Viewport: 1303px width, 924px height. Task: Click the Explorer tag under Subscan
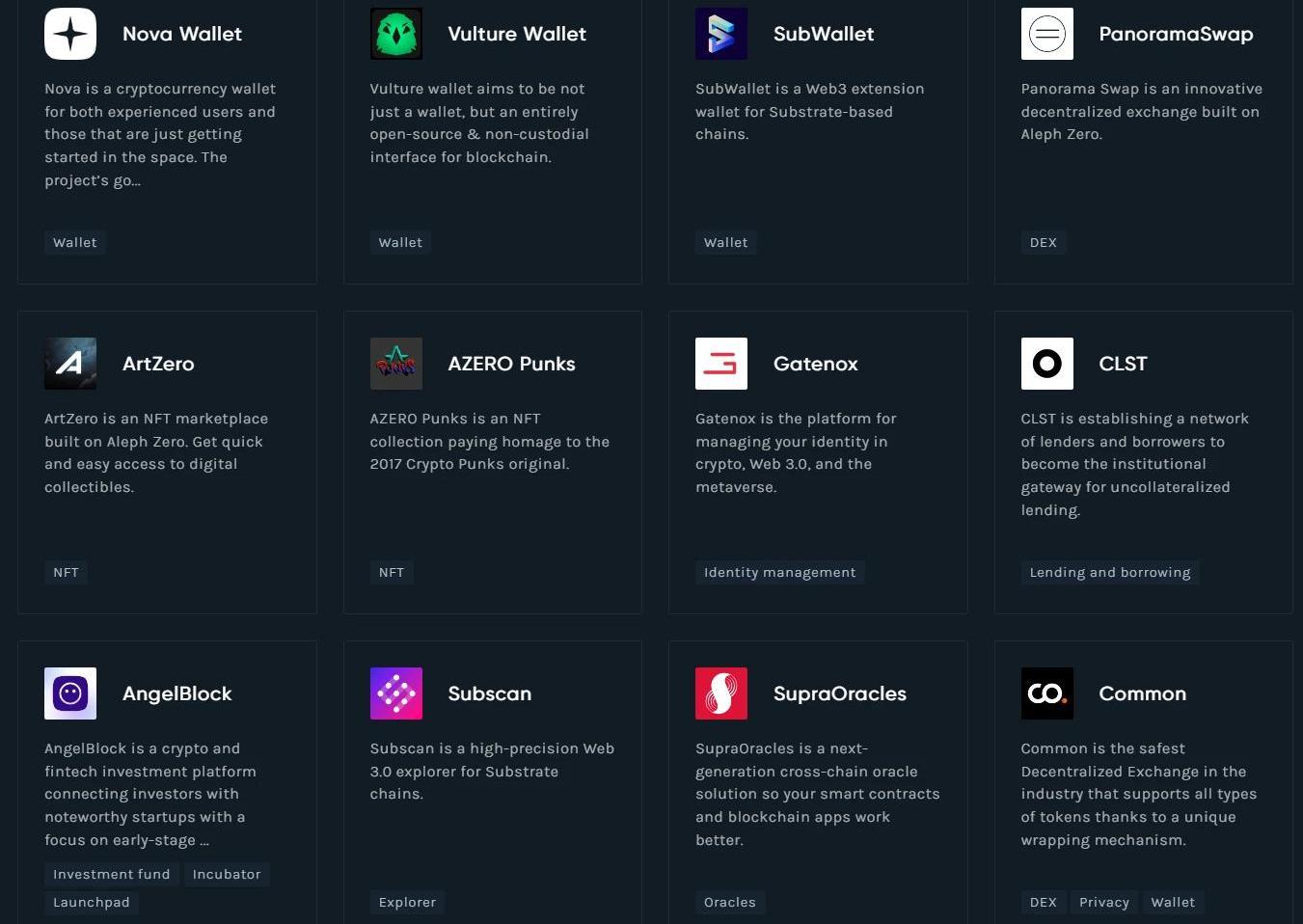point(407,902)
